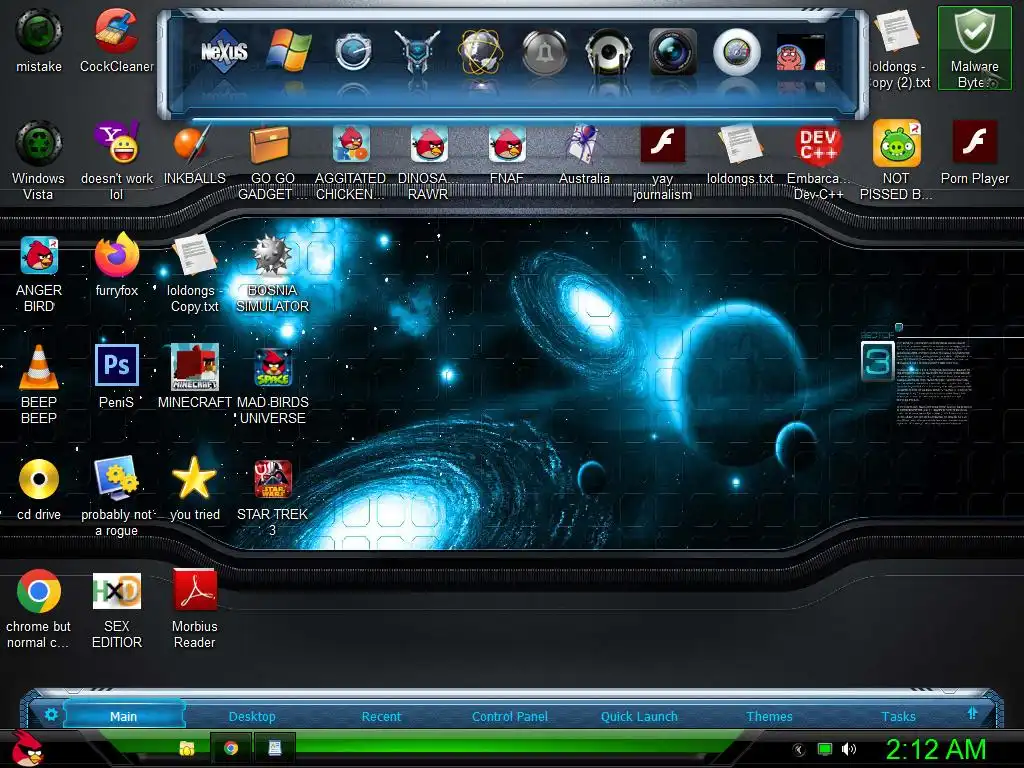
Task: Open the Nexus logo in the dock
Action: 224,51
